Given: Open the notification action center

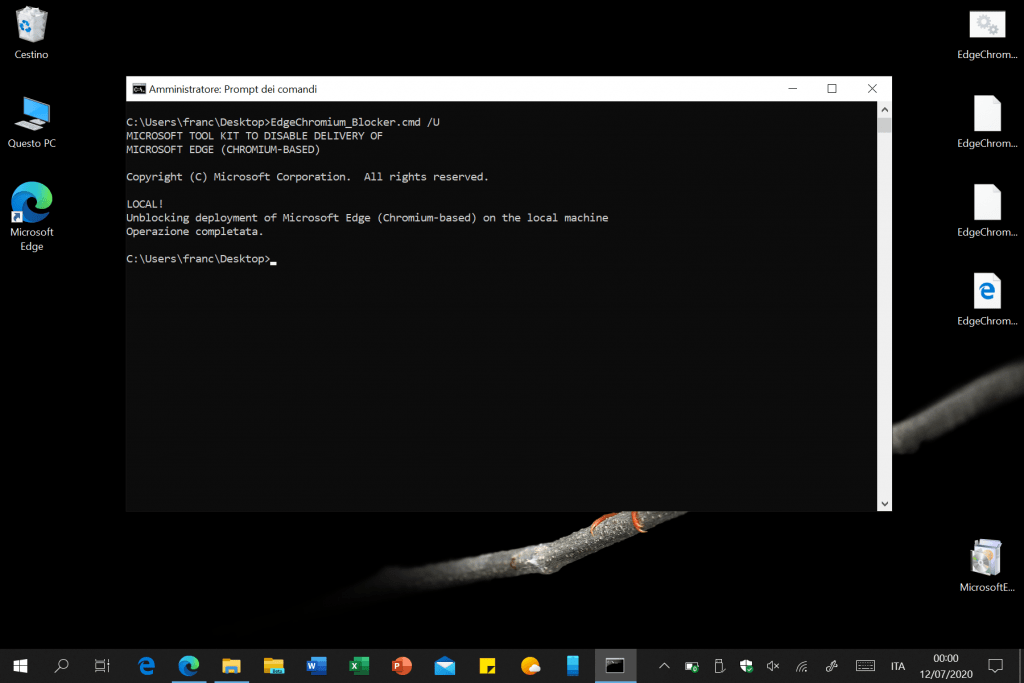Looking at the screenshot, I should [995, 665].
